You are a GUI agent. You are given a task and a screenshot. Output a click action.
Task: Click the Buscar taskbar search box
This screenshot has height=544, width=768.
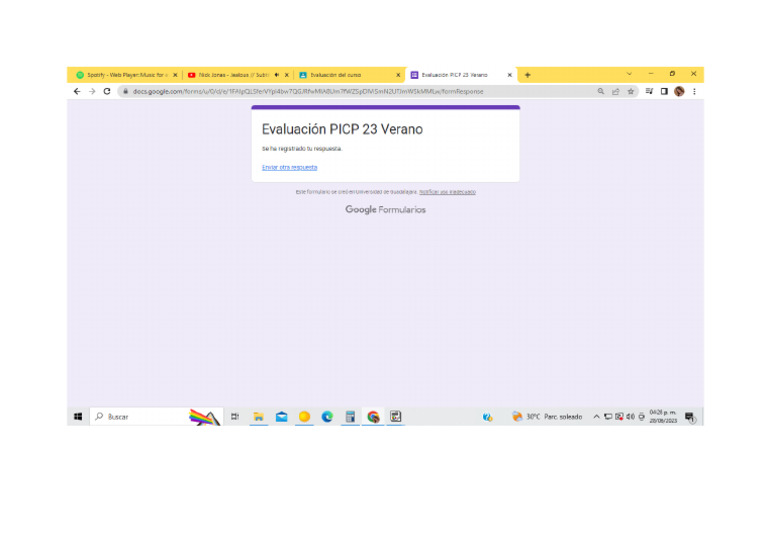click(156, 417)
